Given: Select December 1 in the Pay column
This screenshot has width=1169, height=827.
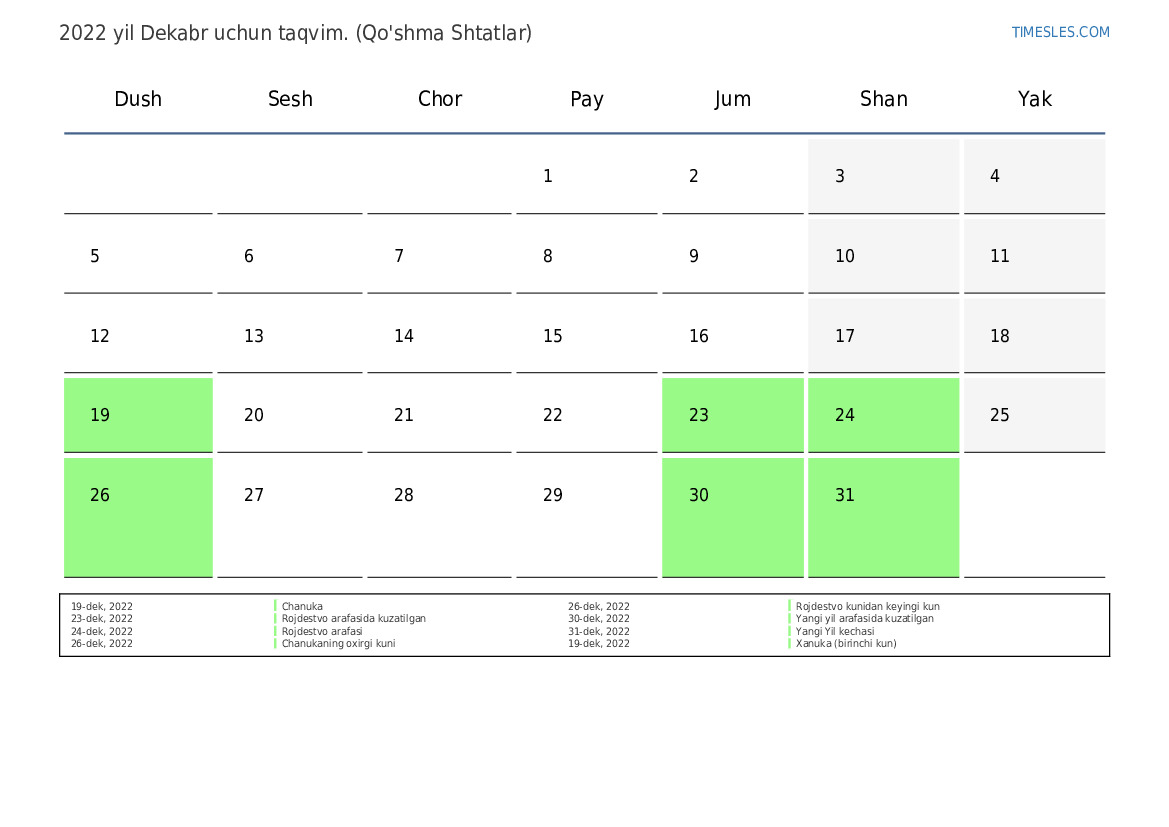Looking at the screenshot, I should click(586, 177).
